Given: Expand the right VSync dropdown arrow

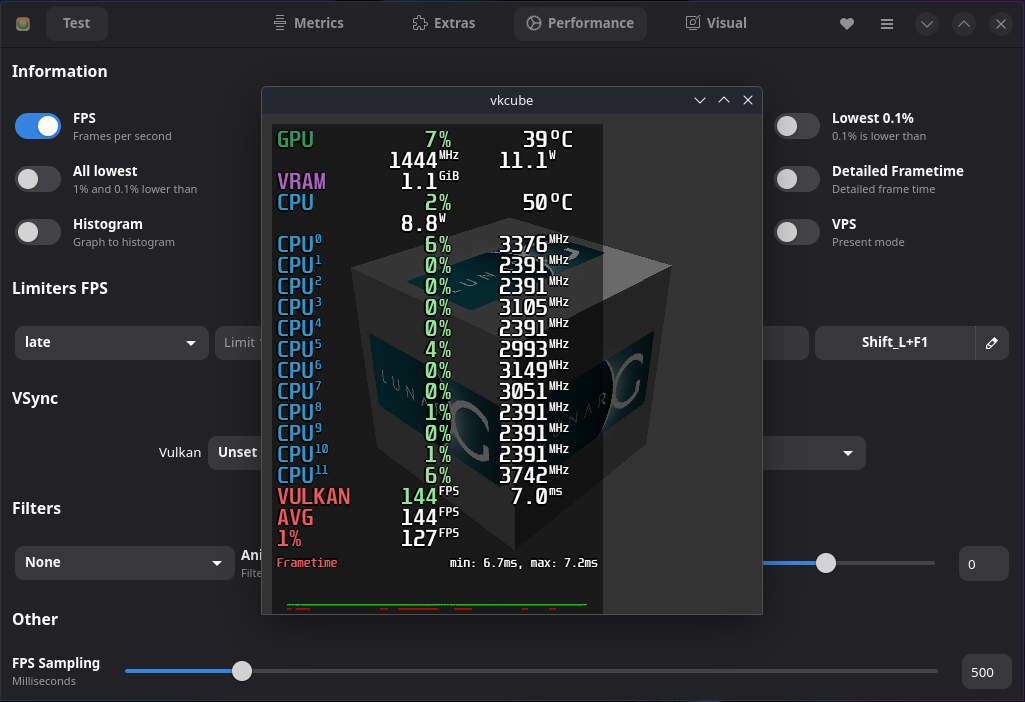Looking at the screenshot, I should (848, 453).
